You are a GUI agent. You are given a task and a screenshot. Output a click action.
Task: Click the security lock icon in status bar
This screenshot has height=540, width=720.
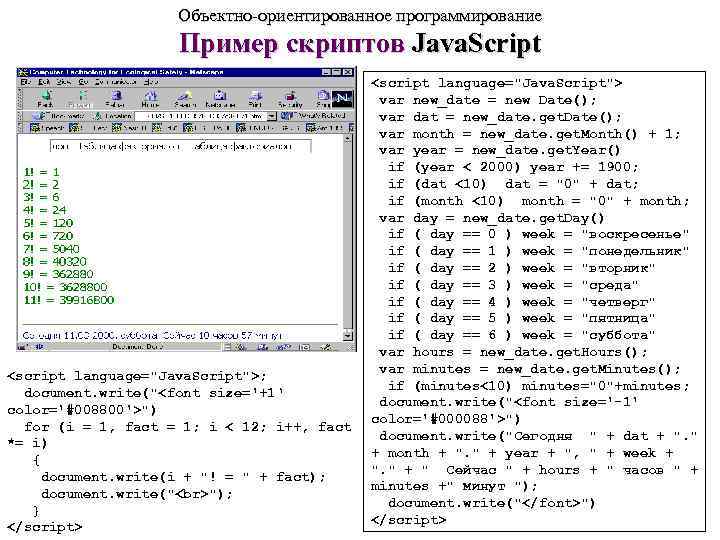click(22, 347)
